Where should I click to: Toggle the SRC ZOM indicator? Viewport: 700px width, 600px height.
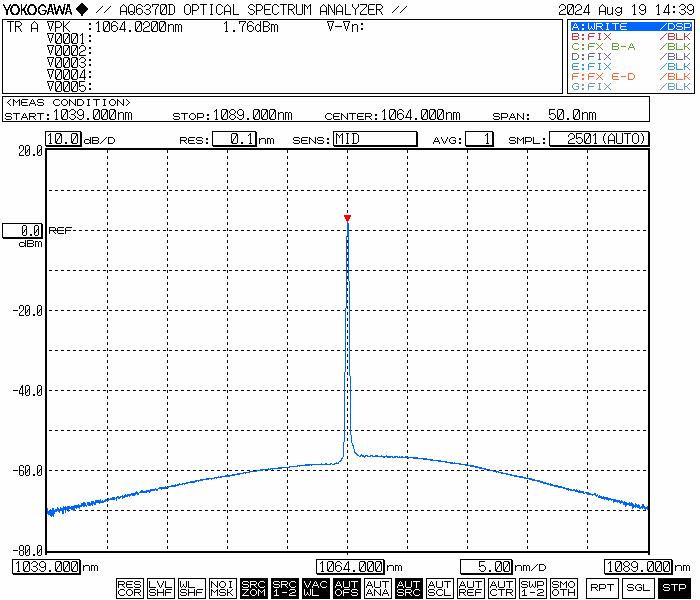(253, 588)
